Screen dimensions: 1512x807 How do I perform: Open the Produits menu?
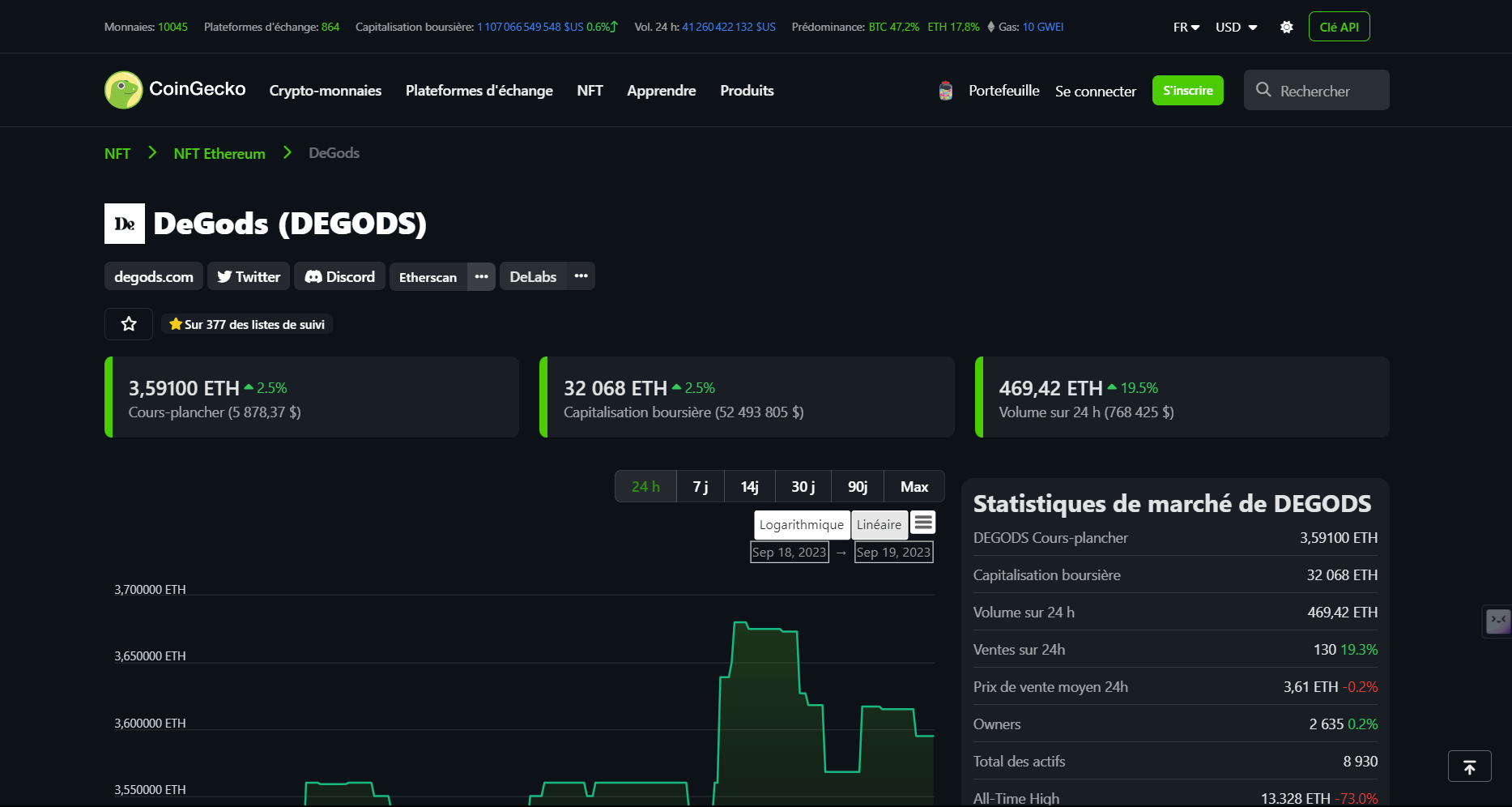[x=747, y=91]
